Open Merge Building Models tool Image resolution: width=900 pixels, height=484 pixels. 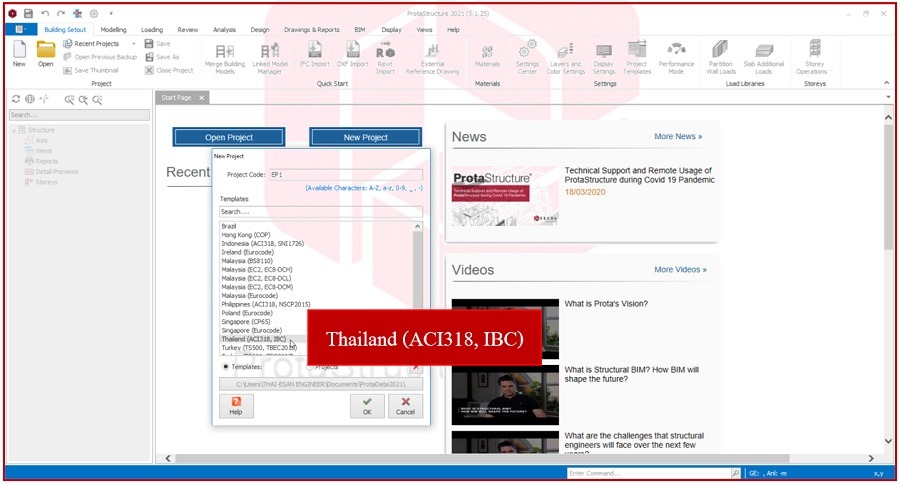point(225,59)
